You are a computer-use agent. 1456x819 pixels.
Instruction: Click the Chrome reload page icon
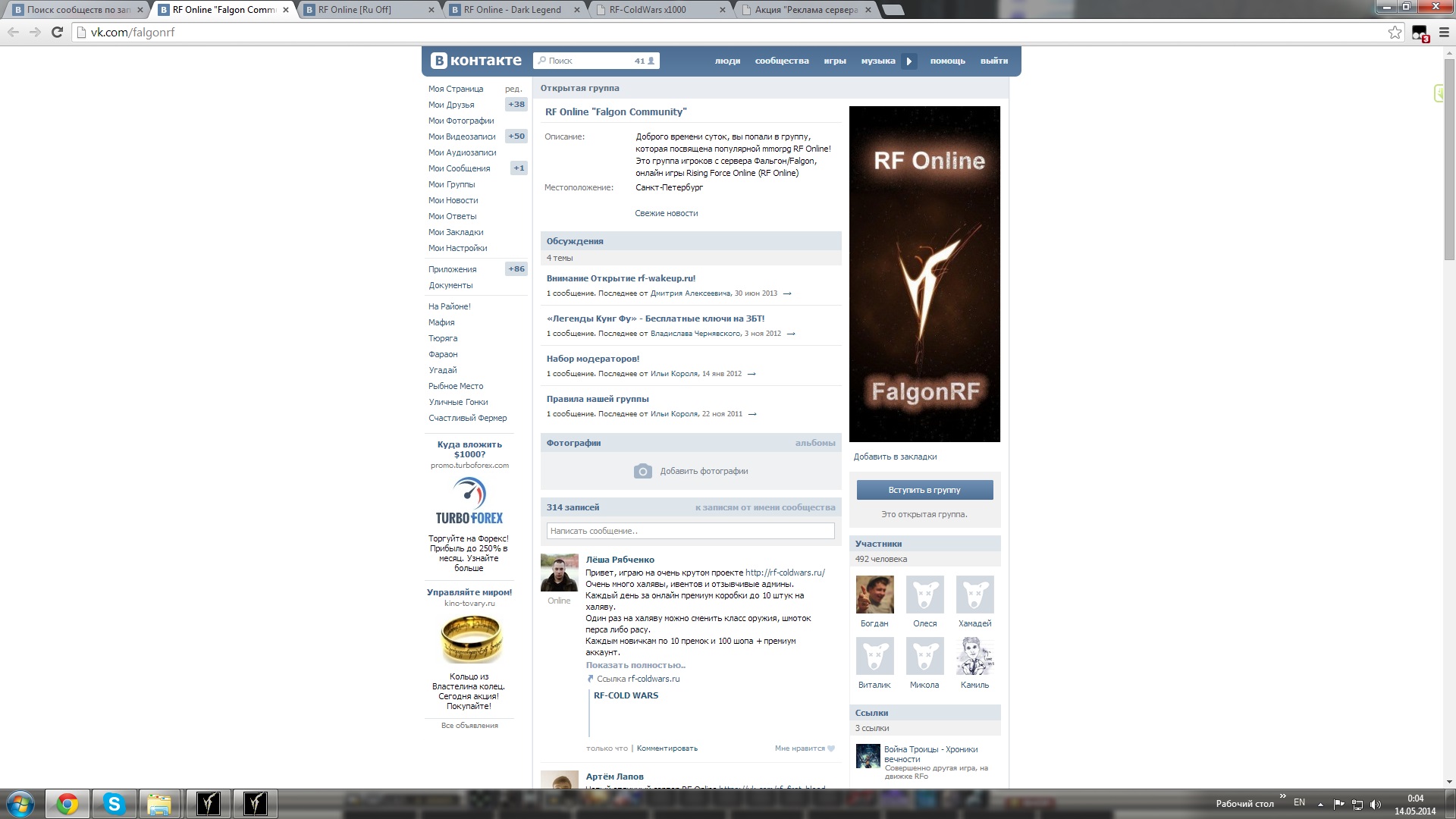[x=57, y=32]
